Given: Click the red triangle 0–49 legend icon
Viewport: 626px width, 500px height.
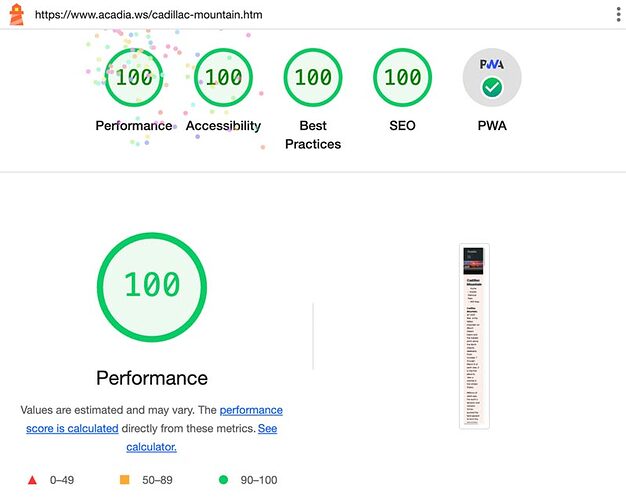Looking at the screenshot, I should click(x=32, y=480).
